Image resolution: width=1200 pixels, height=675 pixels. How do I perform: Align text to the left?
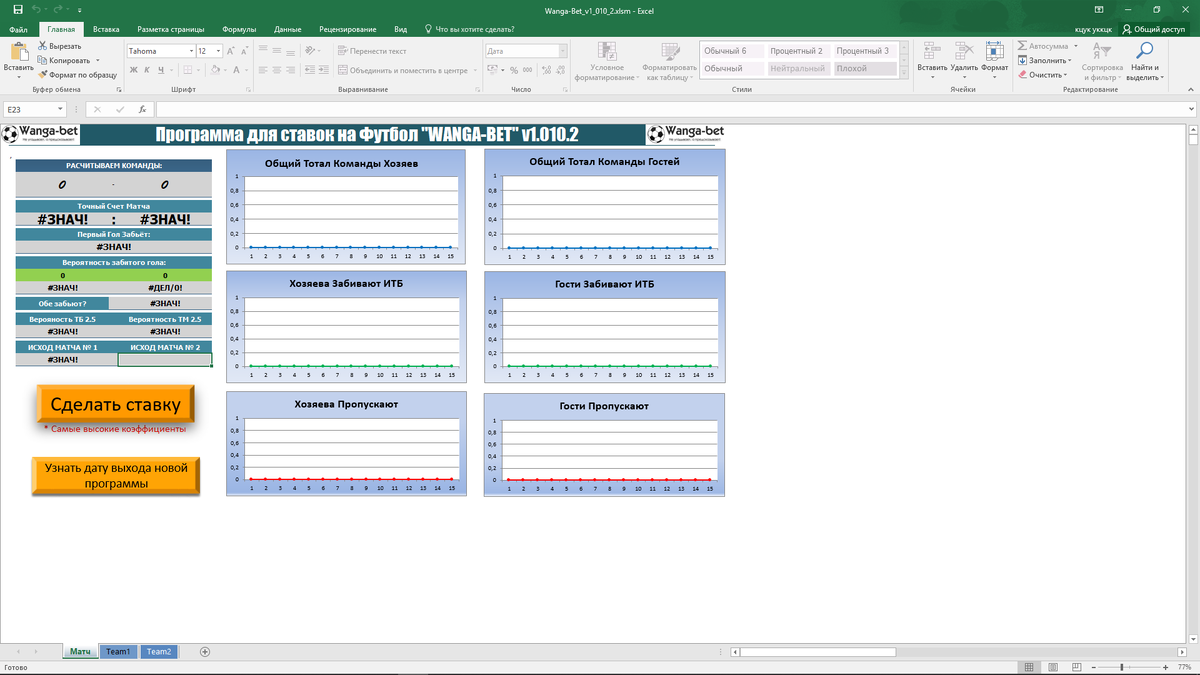click(x=262, y=70)
